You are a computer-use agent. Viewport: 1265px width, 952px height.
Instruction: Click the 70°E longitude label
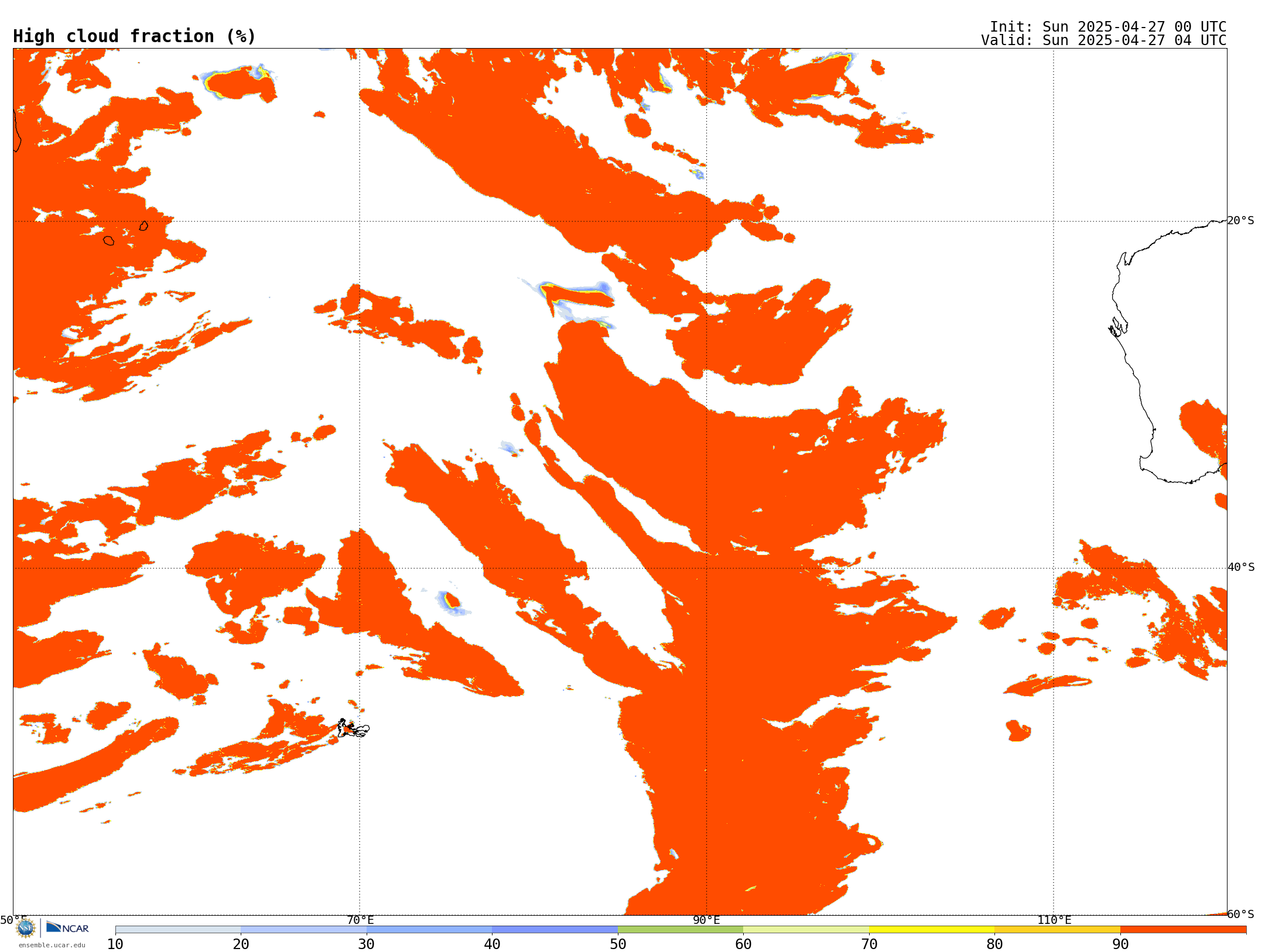[360, 920]
